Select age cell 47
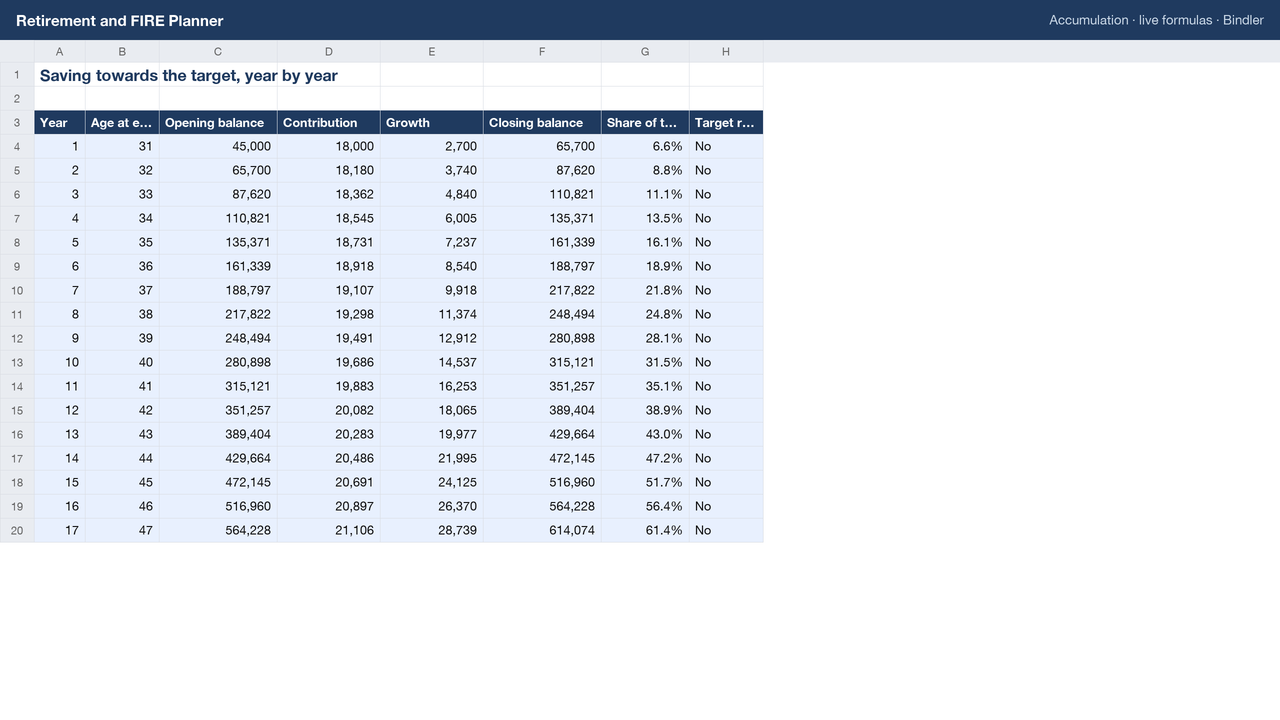Screen dimensions: 1280x720 click(x=122, y=530)
